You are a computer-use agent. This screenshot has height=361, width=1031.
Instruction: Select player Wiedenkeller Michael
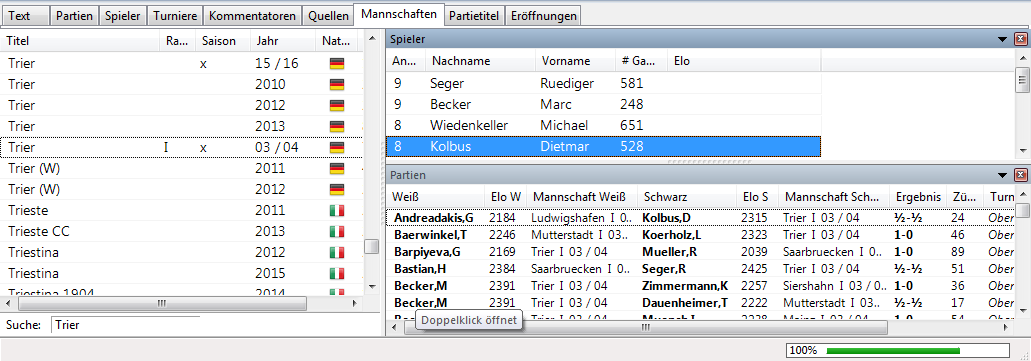(603, 125)
